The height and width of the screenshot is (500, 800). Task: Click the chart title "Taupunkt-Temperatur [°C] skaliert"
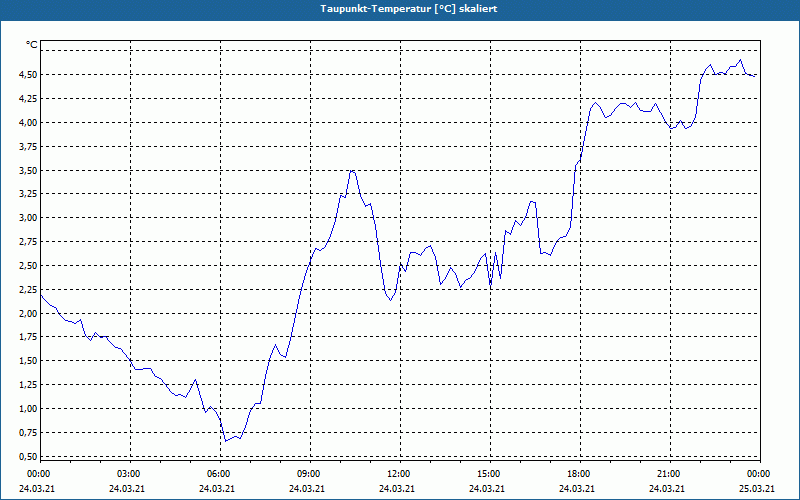[x=409, y=9]
